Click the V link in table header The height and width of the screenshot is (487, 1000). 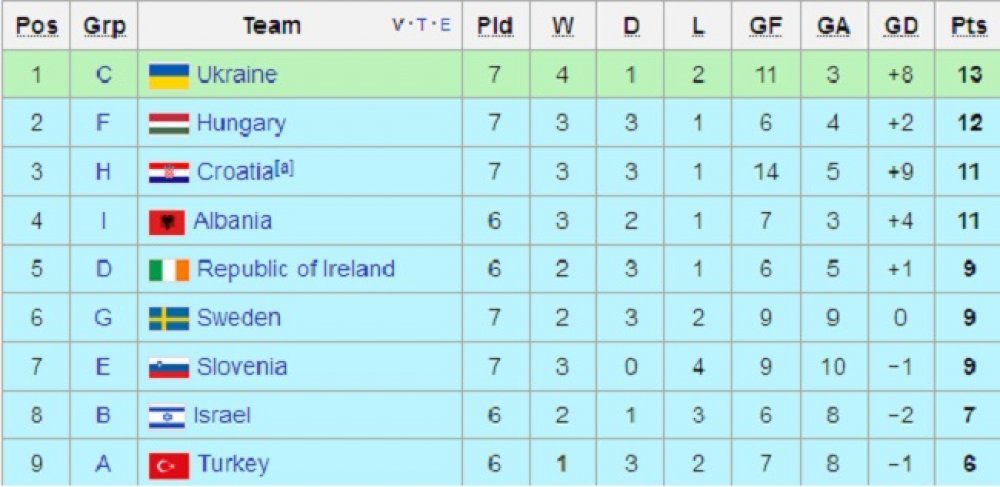pyautogui.click(x=398, y=25)
